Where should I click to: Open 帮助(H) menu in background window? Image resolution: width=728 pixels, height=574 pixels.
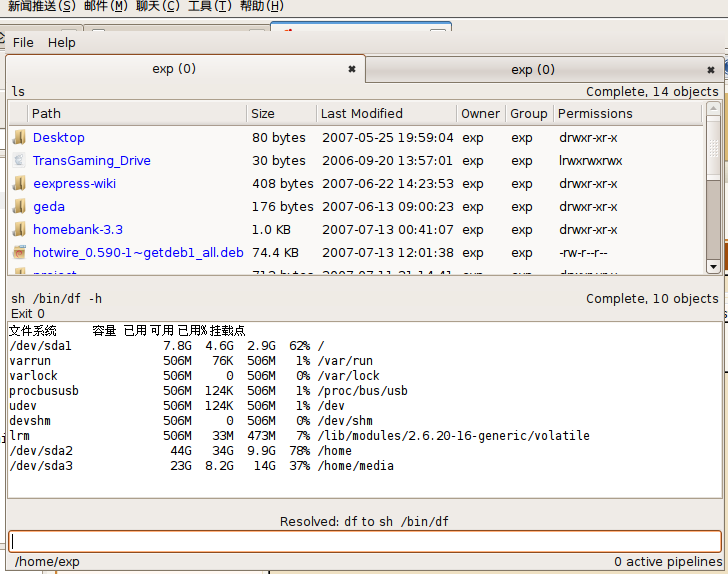(x=262, y=6)
